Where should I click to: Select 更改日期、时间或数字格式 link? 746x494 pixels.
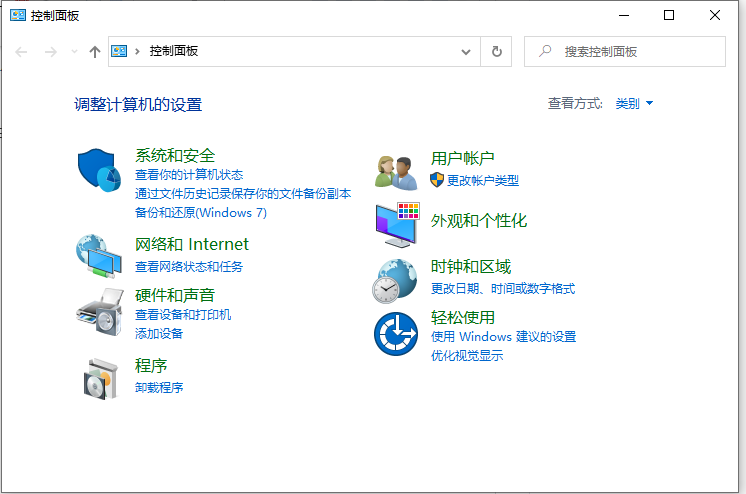click(x=503, y=288)
